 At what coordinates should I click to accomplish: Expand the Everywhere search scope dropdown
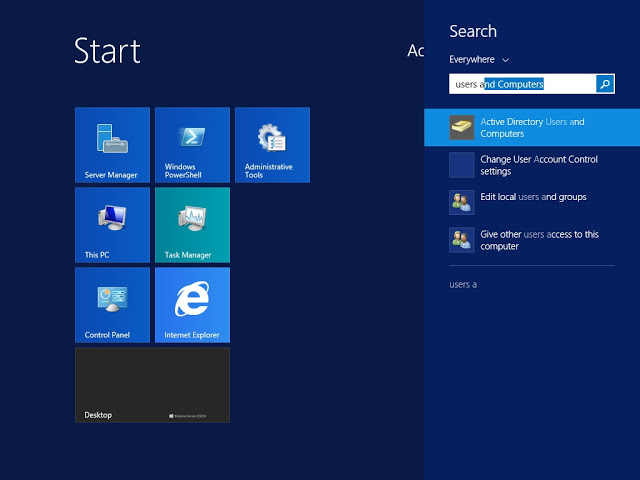coord(479,60)
